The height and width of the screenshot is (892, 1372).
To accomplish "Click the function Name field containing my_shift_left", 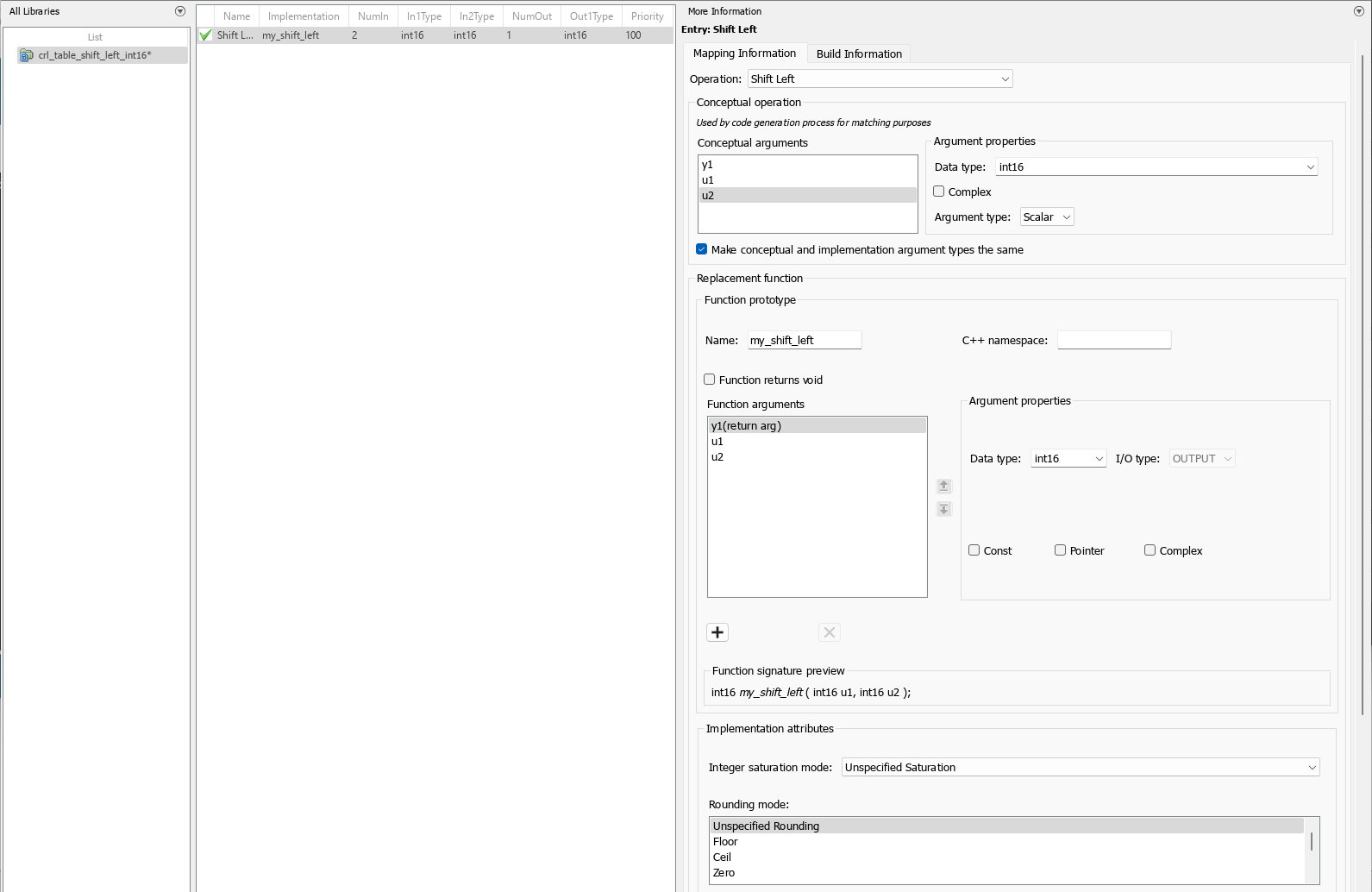I will [x=805, y=340].
